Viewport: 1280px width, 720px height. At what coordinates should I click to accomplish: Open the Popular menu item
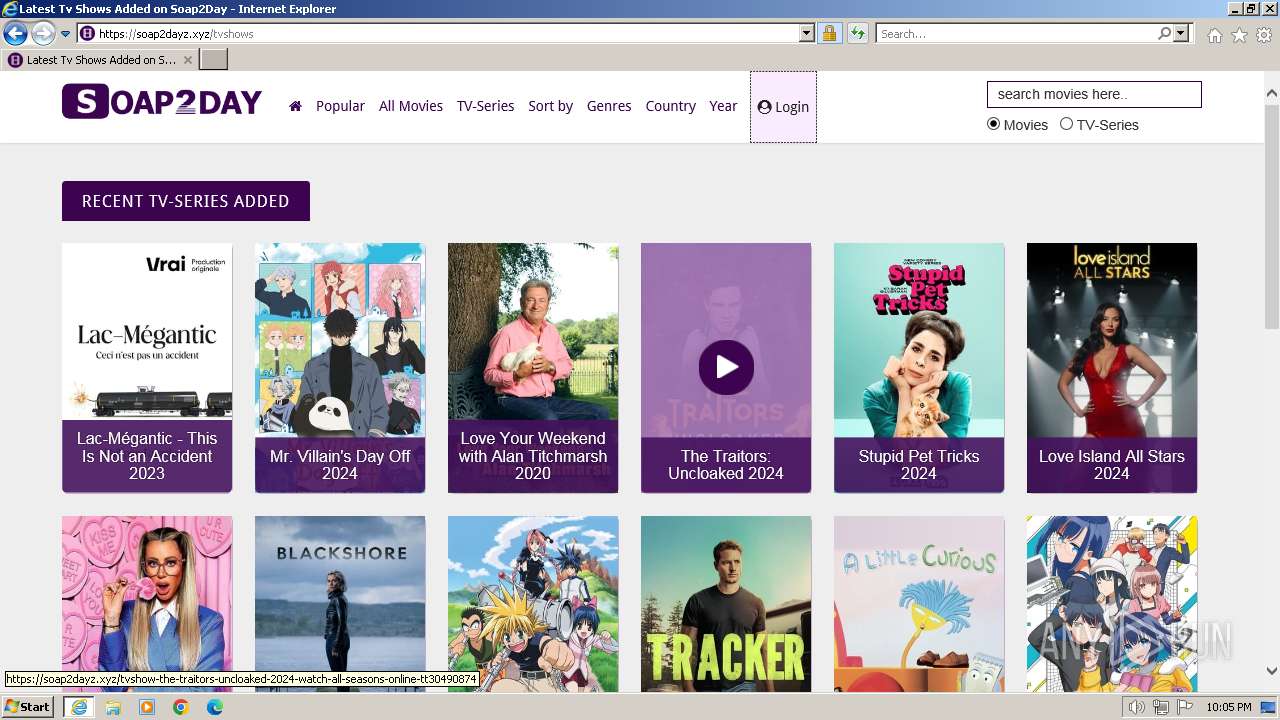pyautogui.click(x=340, y=106)
